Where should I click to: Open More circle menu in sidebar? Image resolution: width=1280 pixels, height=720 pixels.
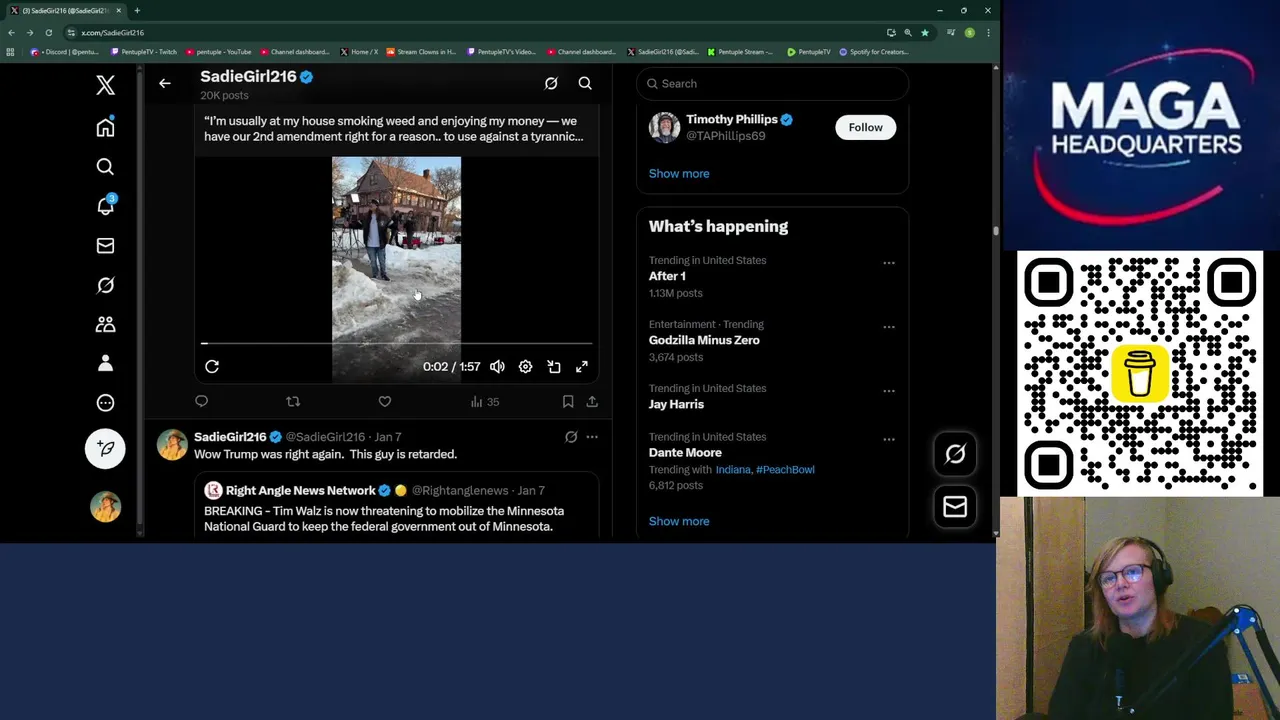click(105, 403)
